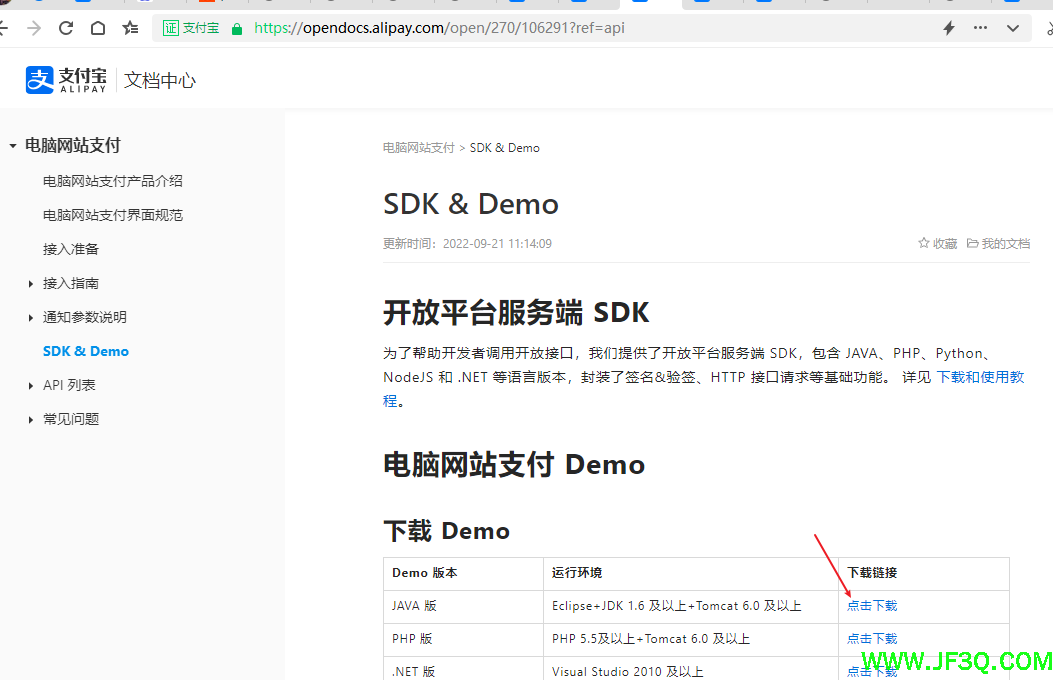Expand the 常见问题 sidebar section

31,420
